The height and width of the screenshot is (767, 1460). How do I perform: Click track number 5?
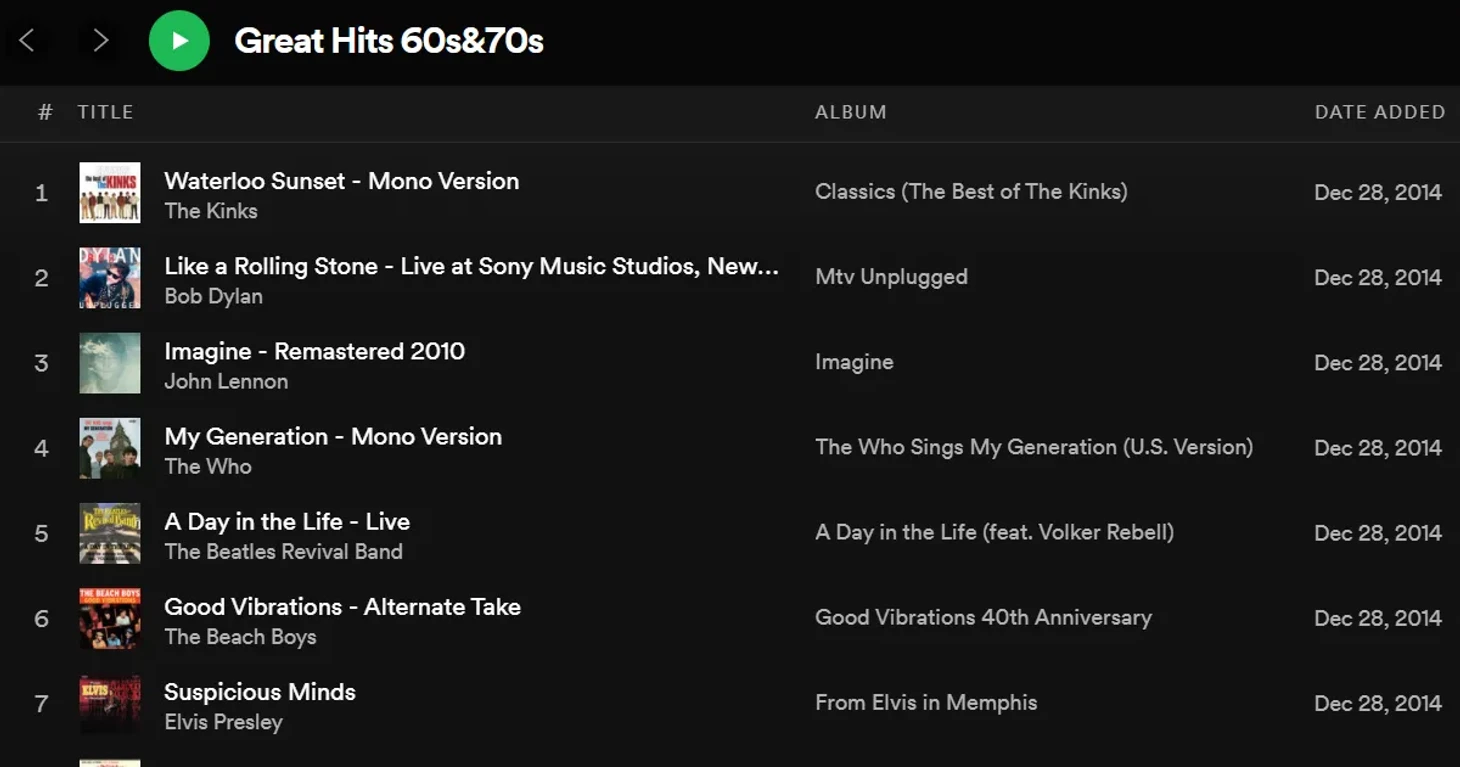tap(41, 533)
